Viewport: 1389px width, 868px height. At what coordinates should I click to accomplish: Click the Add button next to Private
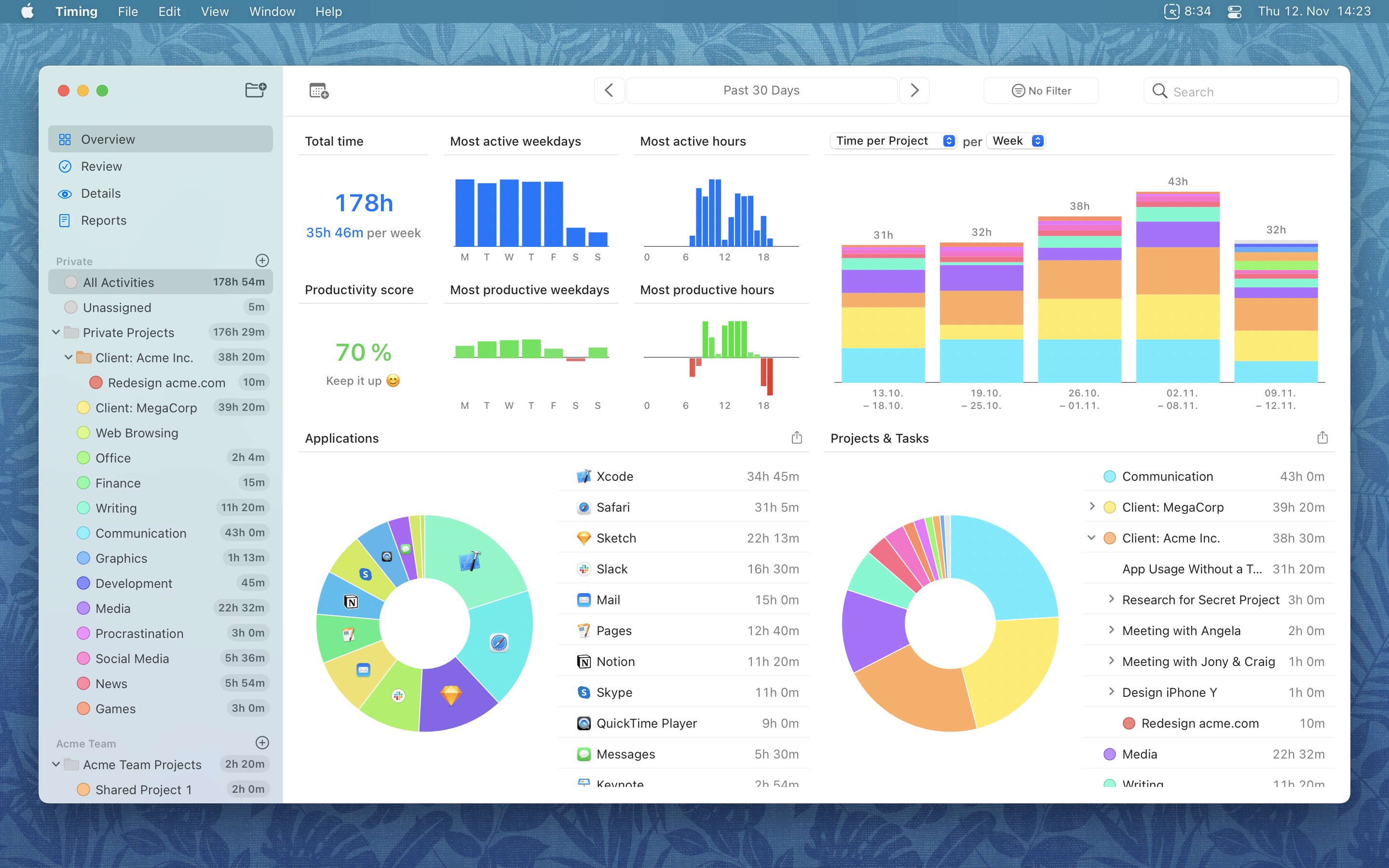[x=264, y=261]
